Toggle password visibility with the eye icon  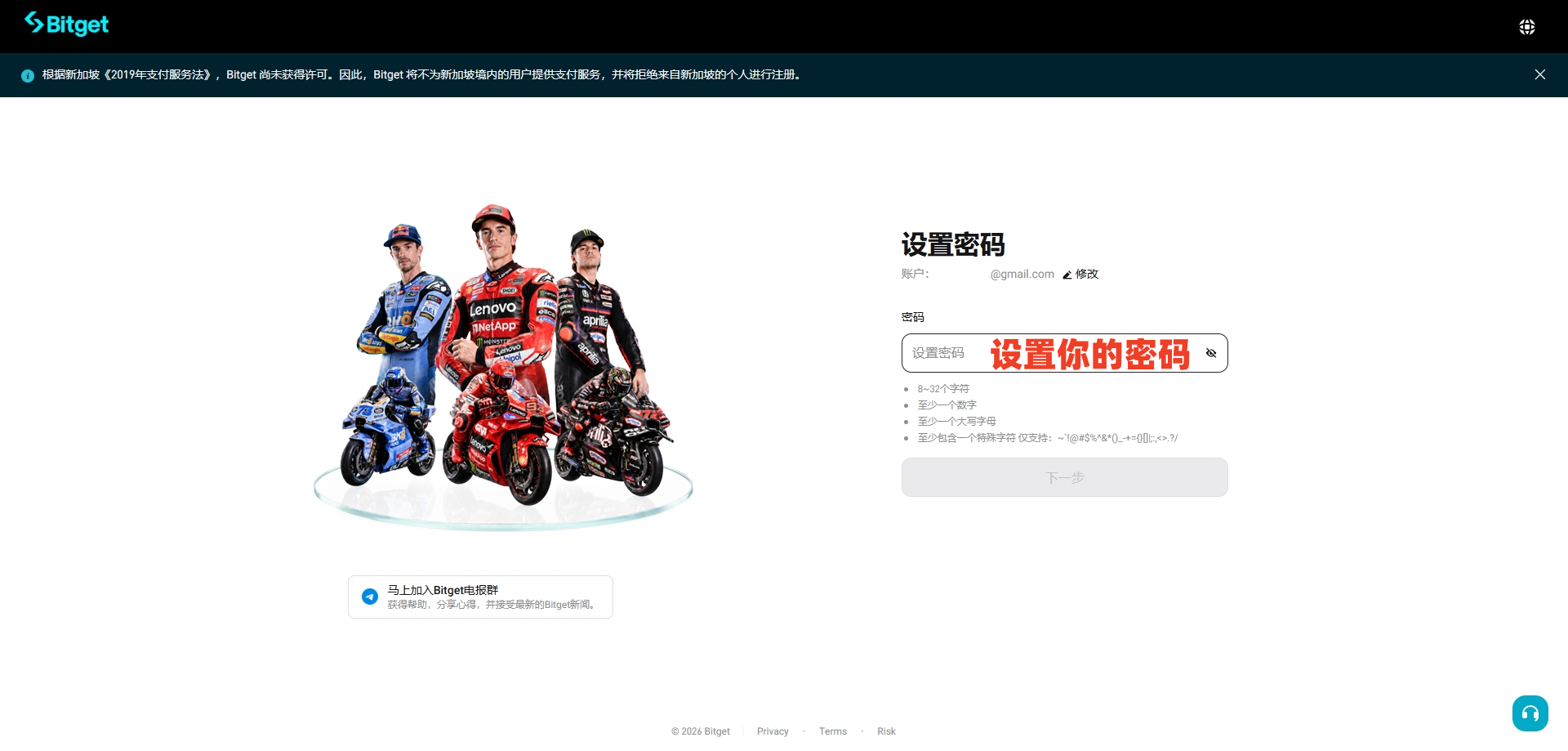(x=1211, y=353)
